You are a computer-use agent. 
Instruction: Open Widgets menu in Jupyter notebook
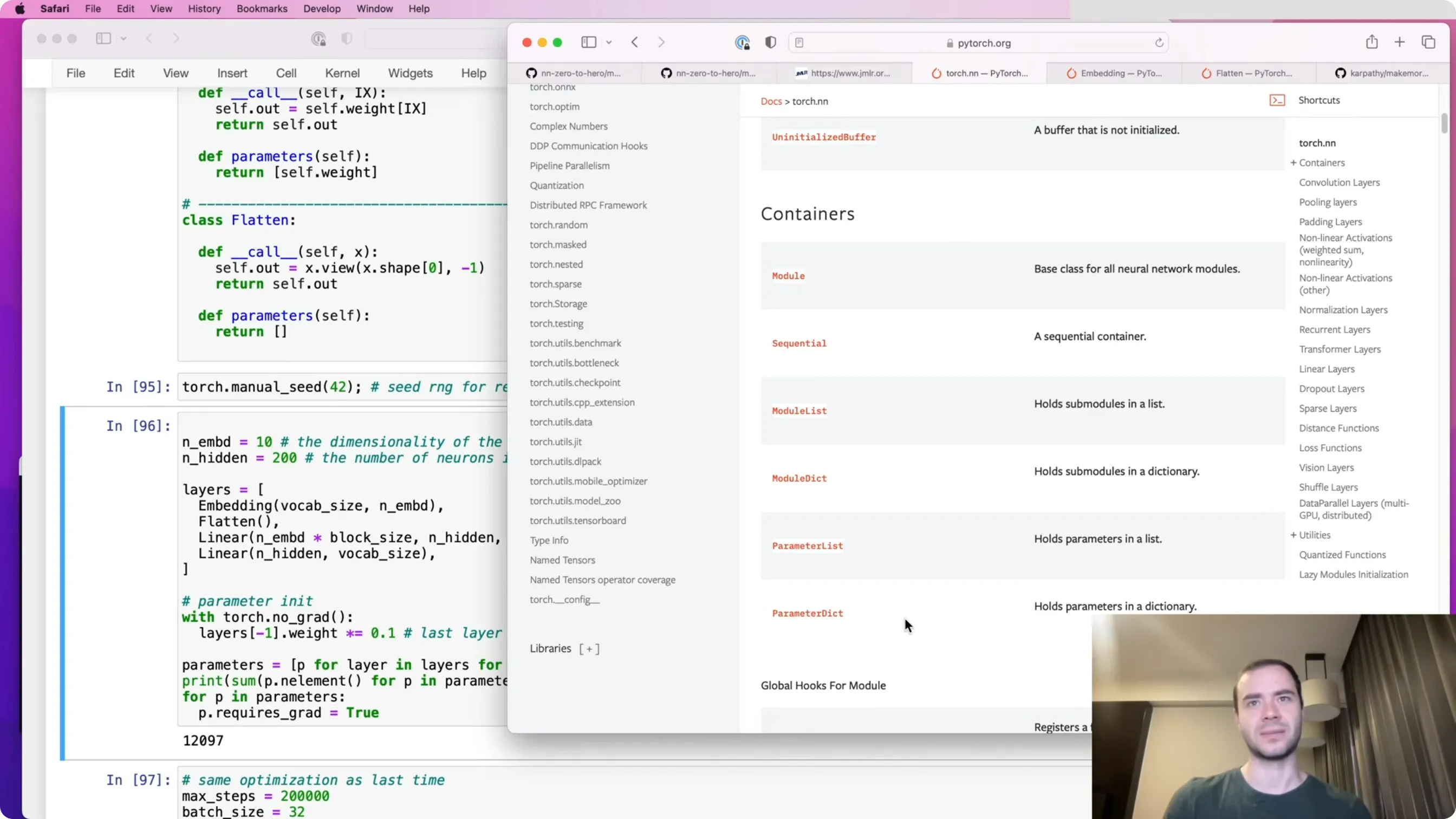tap(411, 73)
